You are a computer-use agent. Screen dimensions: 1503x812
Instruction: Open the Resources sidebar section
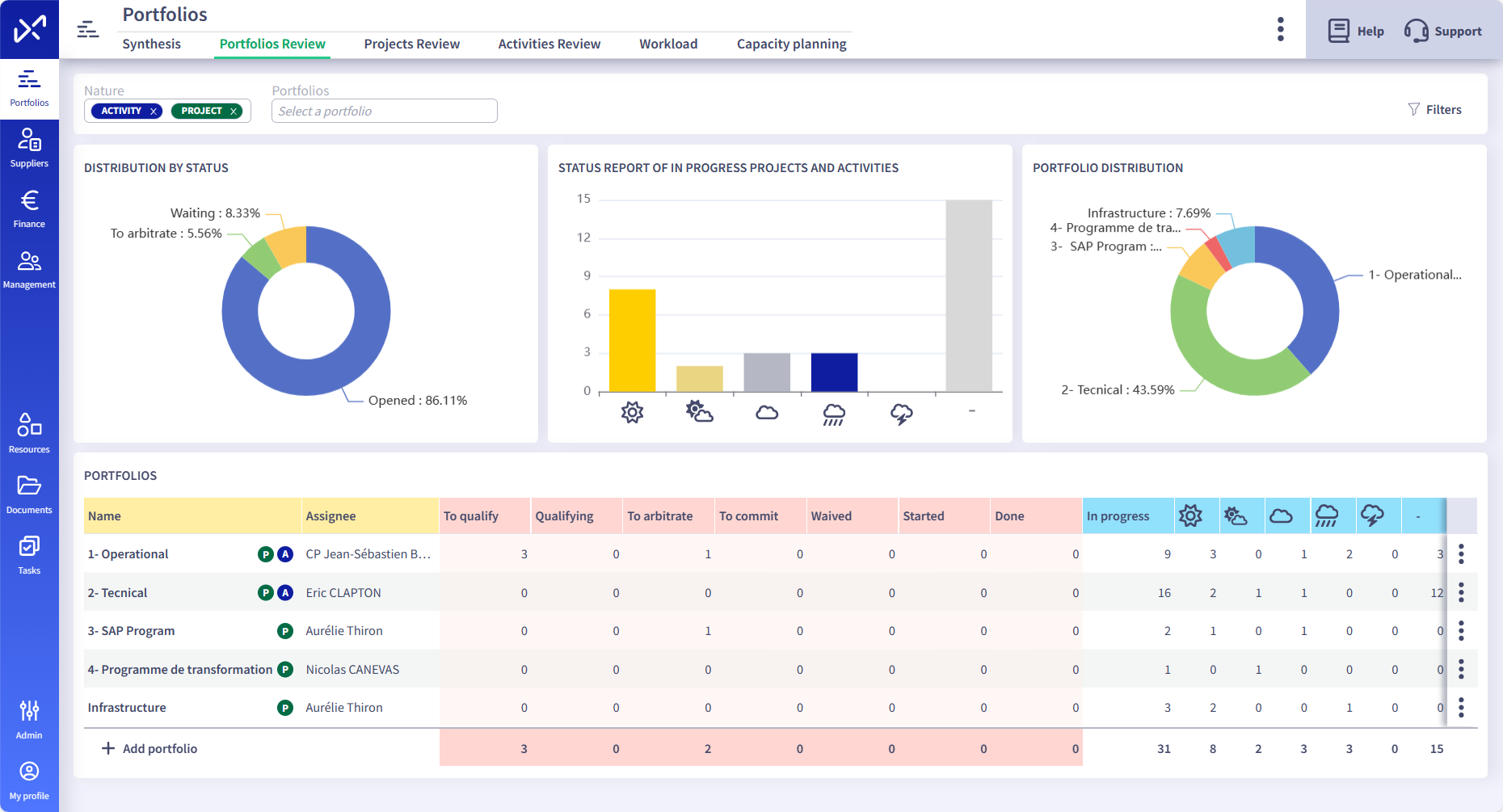click(x=29, y=435)
